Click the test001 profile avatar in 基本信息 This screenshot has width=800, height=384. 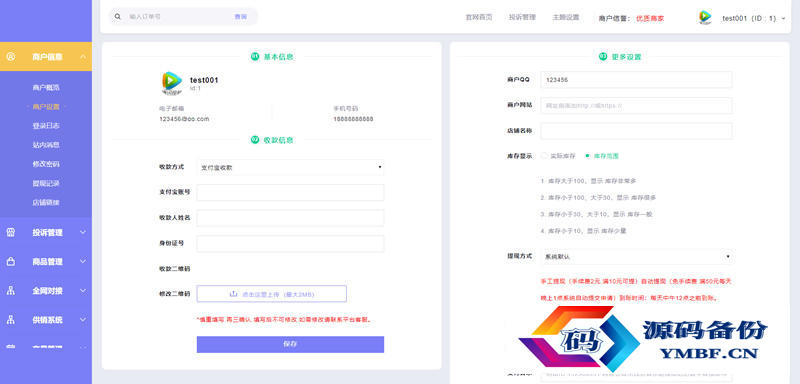171,83
